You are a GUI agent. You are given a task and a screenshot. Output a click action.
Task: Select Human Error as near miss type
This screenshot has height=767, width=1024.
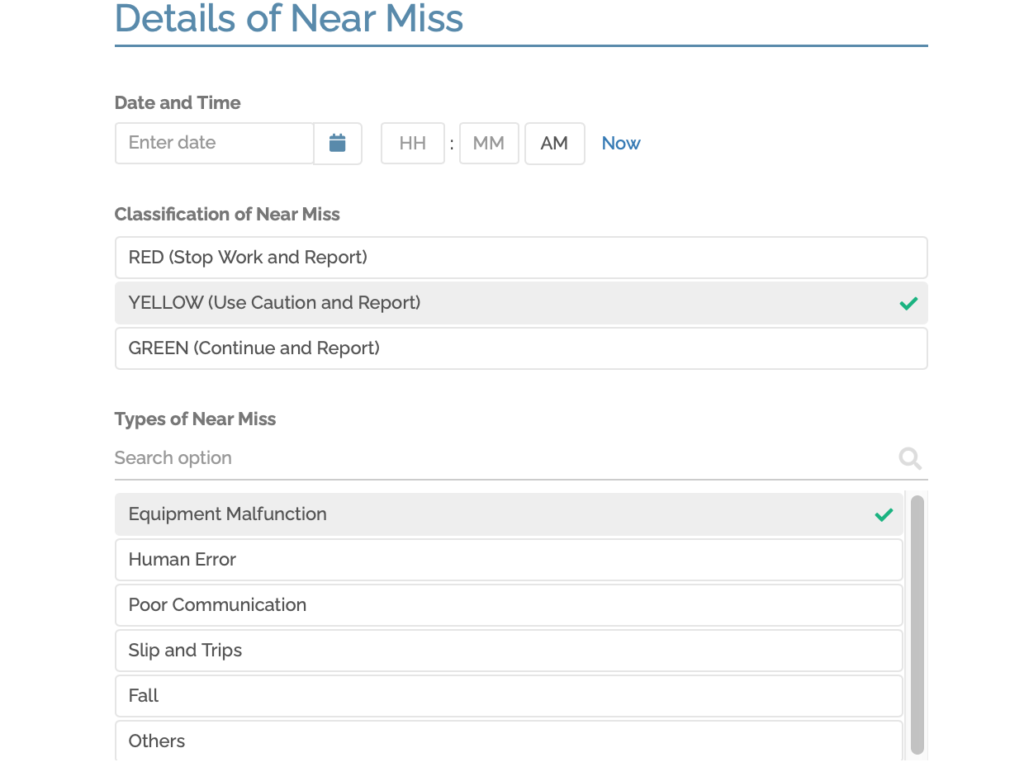[x=509, y=559]
